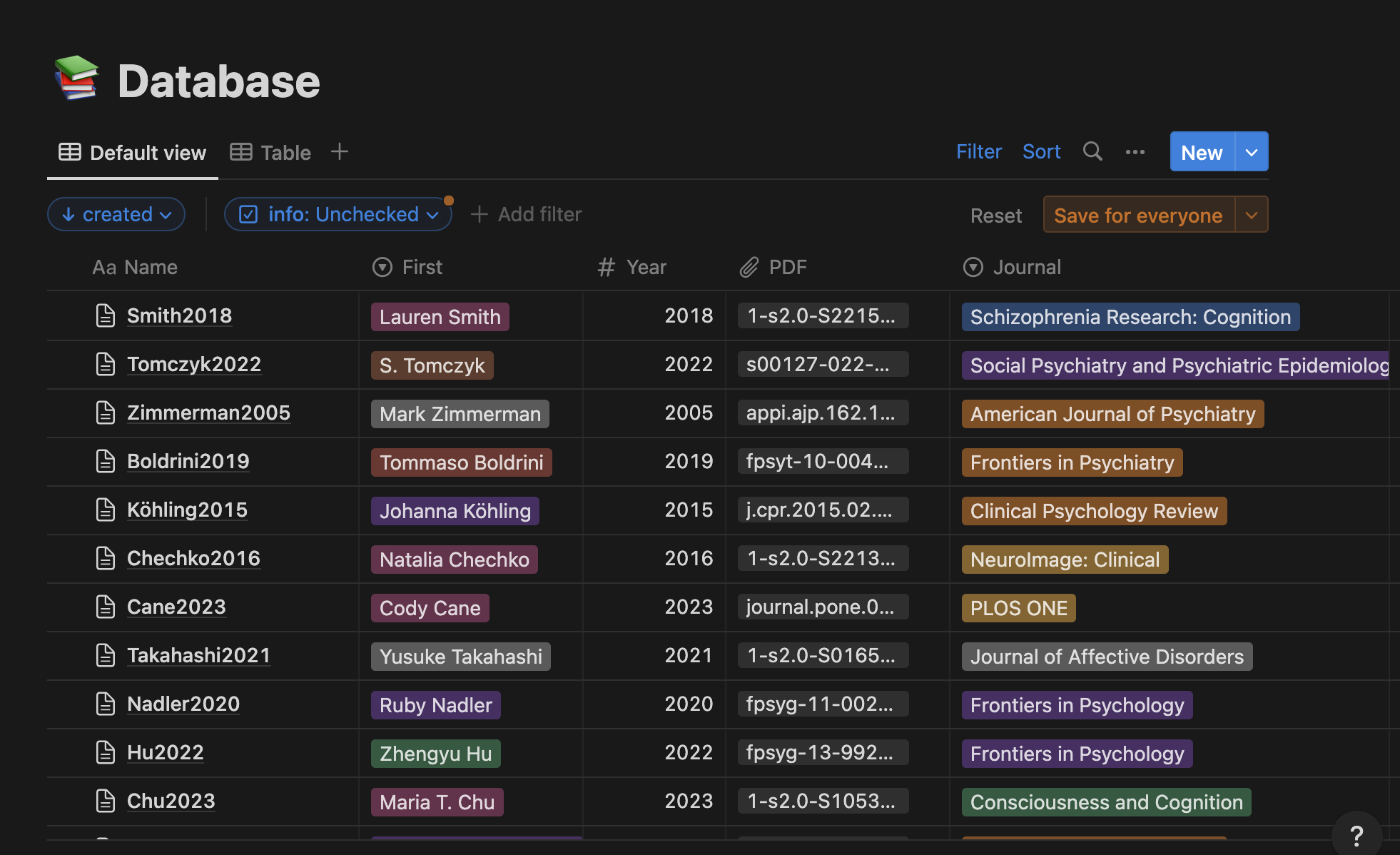Open the Smith2018 page icon
The height and width of the screenshot is (855, 1400).
pyautogui.click(x=105, y=315)
